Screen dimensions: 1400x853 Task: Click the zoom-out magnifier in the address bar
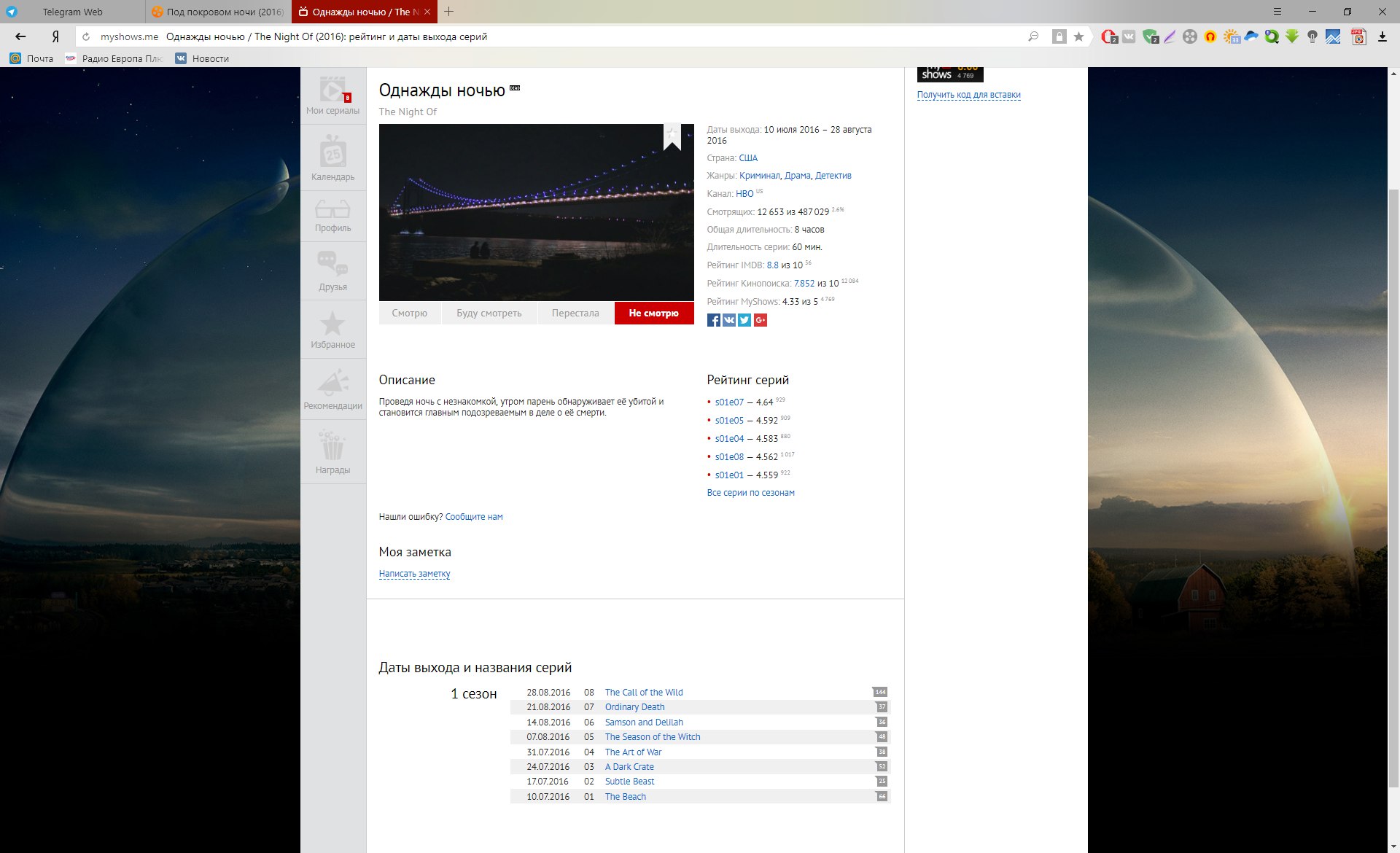(x=1033, y=36)
